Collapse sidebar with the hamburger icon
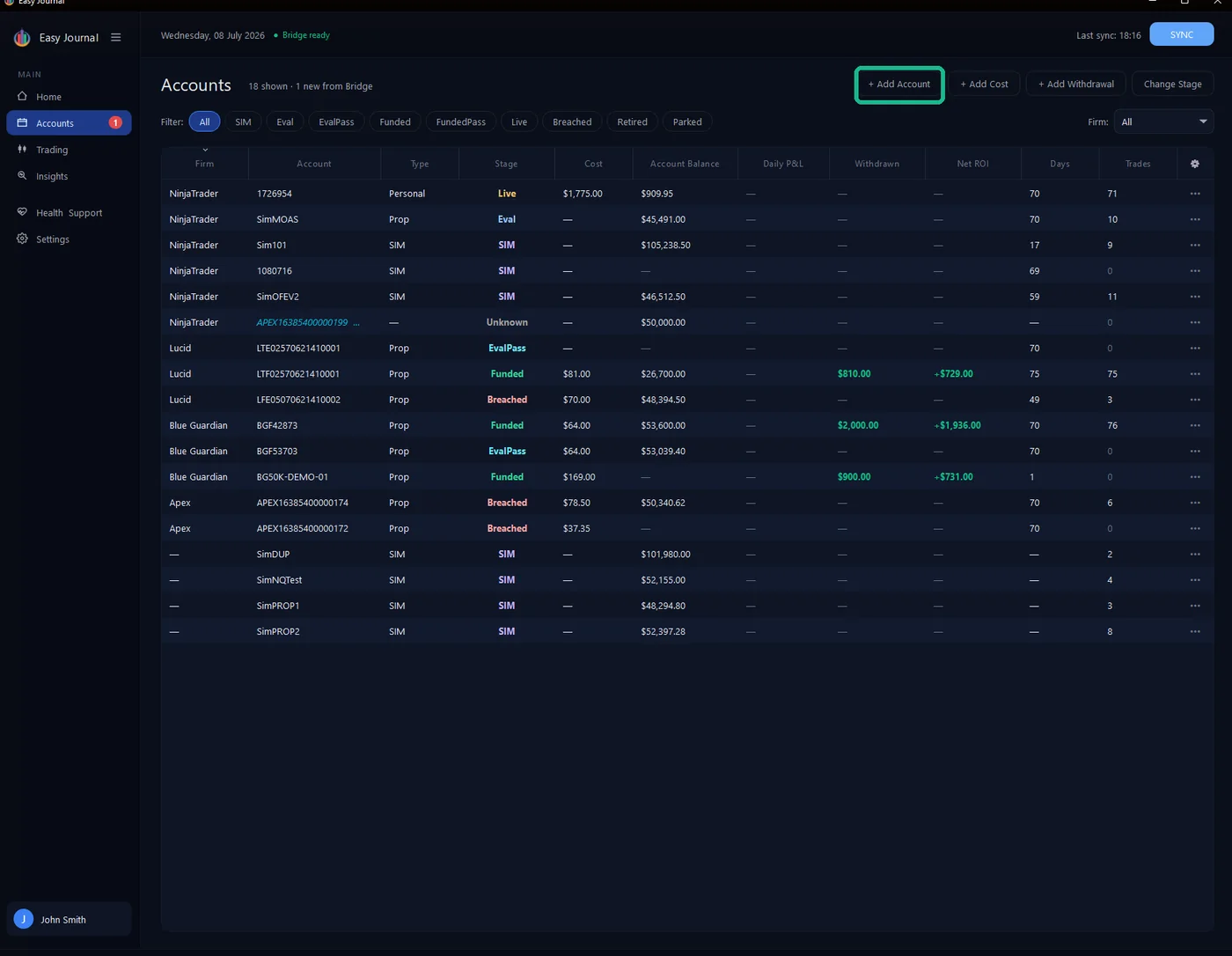The height and width of the screenshot is (956, 1232). [115, 38]
